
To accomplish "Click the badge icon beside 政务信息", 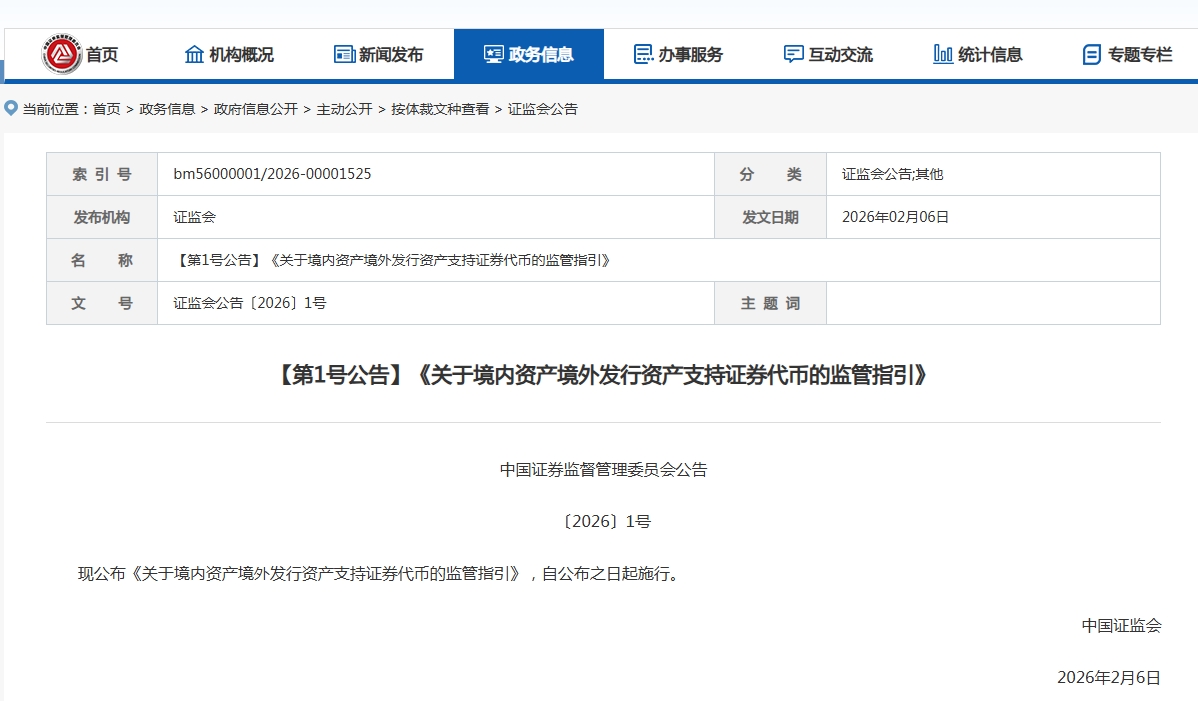I will 492,53.
